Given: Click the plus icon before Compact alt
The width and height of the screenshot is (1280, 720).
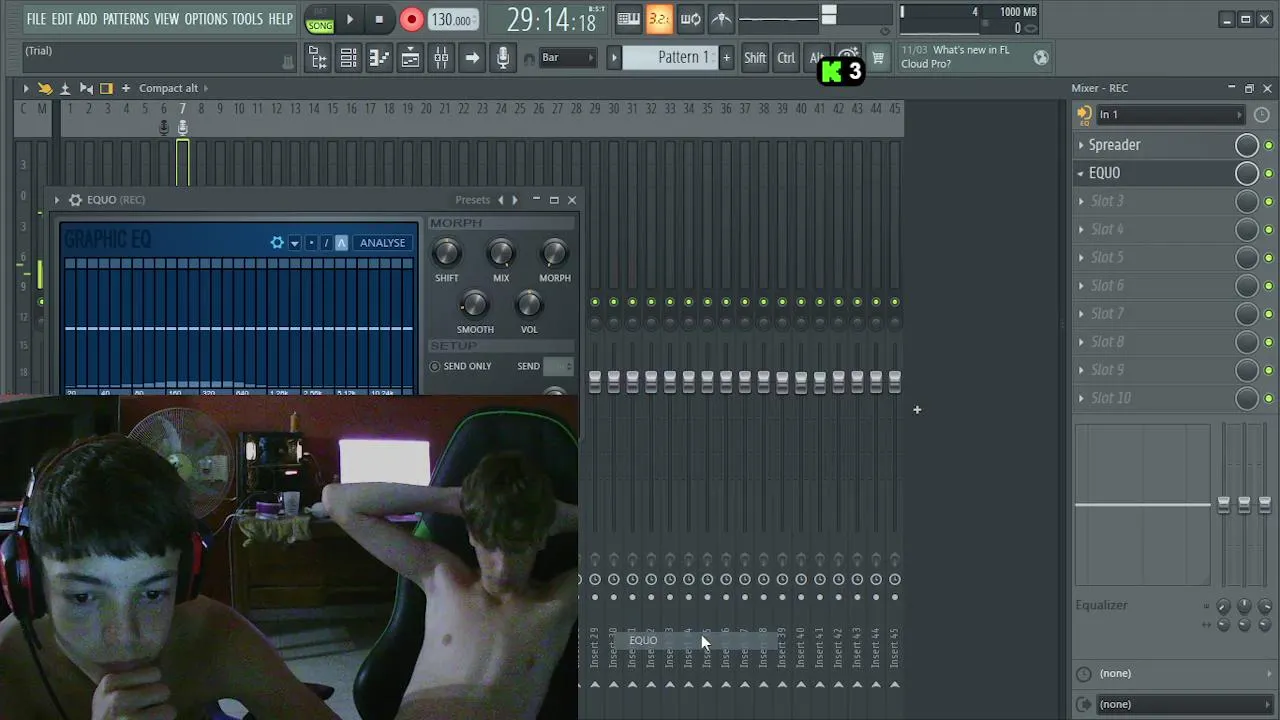Looking at the screenshot, I should click(x=126, y=88).
